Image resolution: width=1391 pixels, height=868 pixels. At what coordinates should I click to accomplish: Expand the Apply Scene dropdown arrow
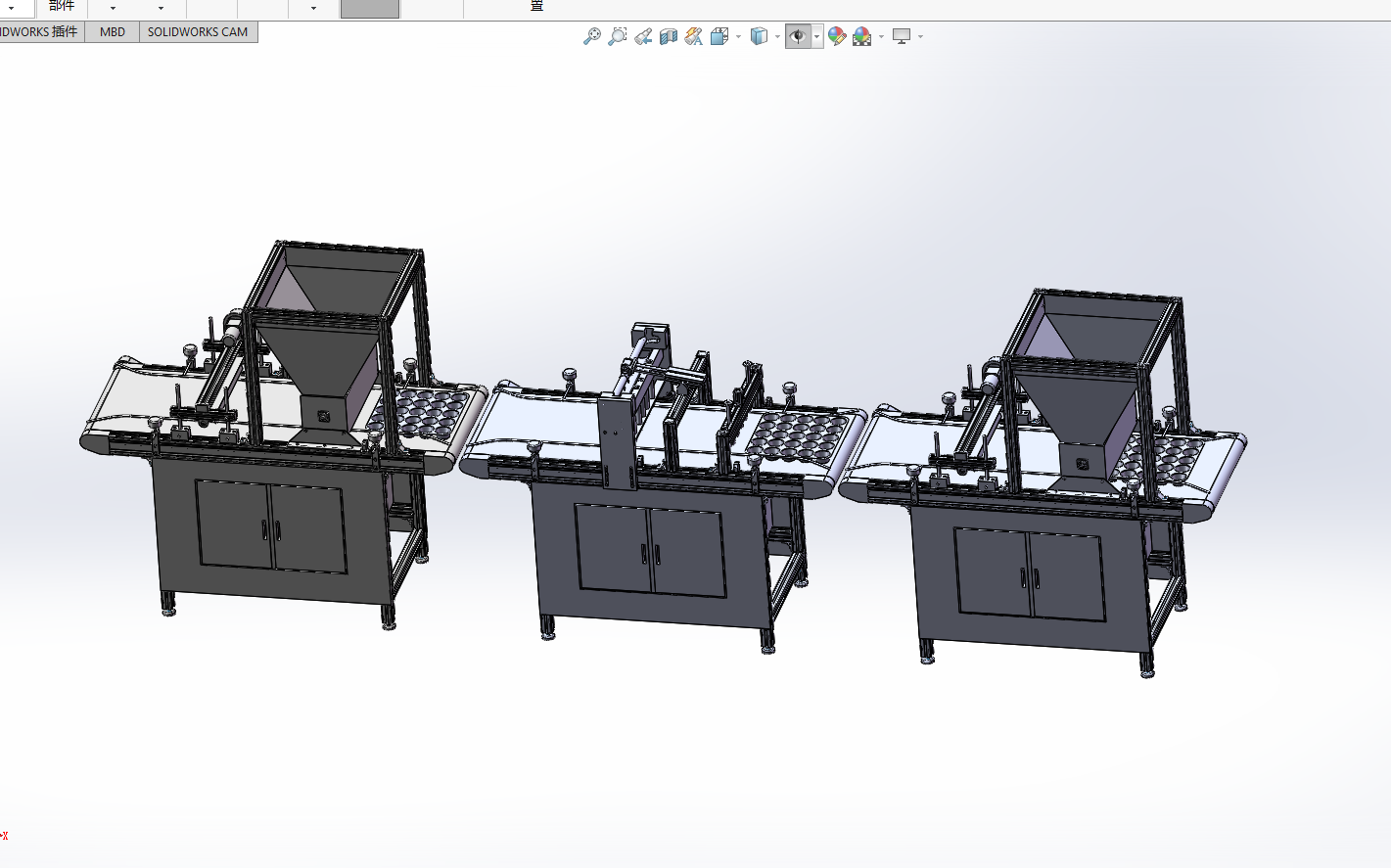881,37
